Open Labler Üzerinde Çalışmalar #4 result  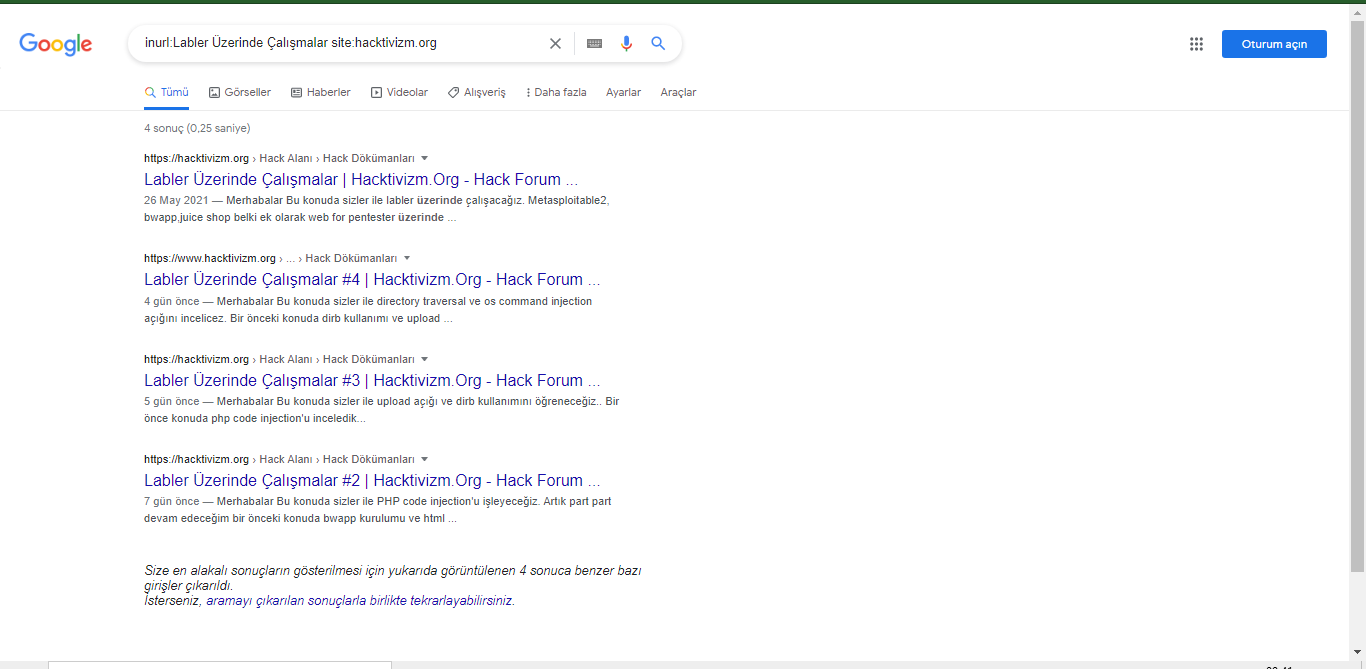(x=372, y=280)
